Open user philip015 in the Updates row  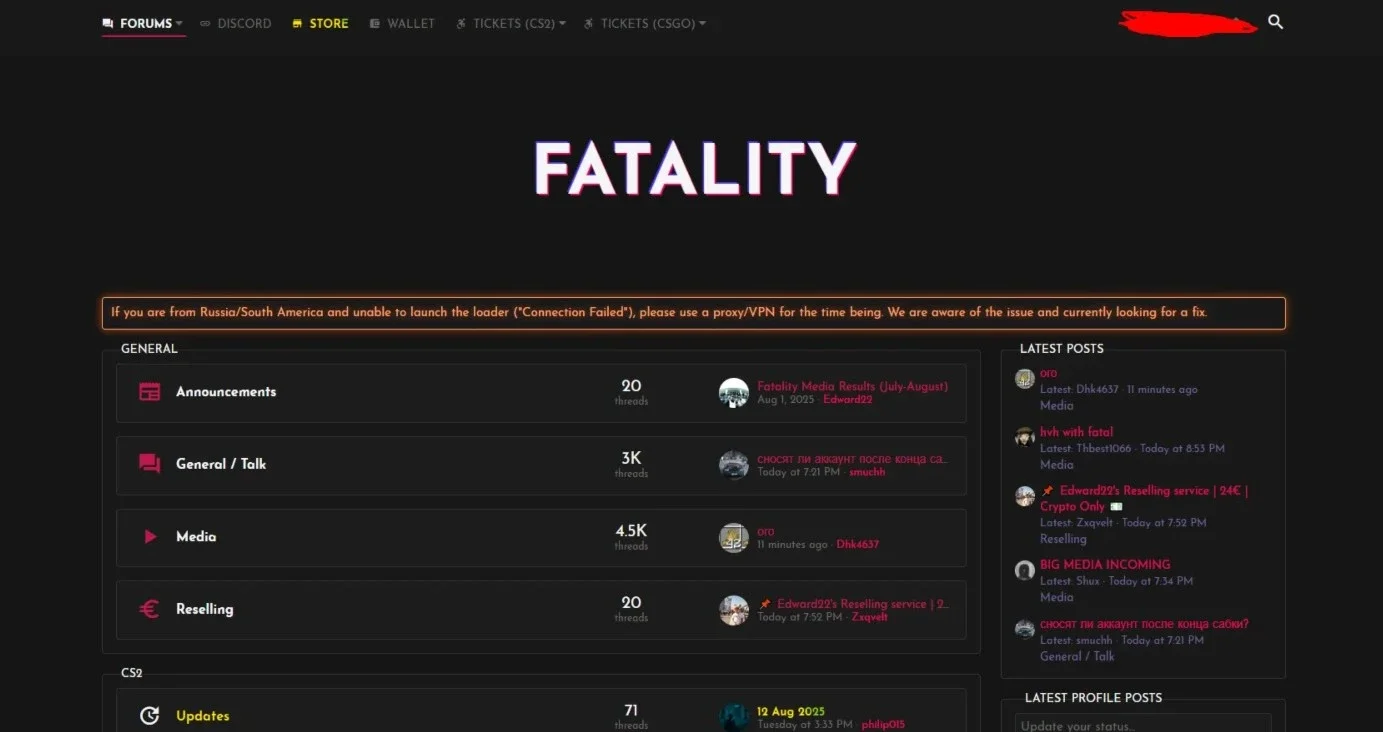883,725
